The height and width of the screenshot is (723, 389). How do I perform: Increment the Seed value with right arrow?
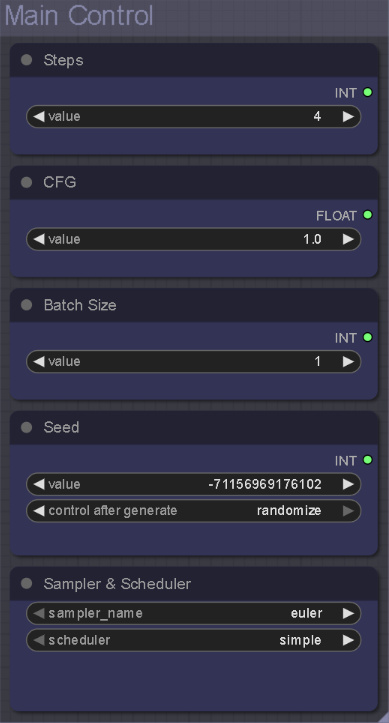(x=348, y=484)
